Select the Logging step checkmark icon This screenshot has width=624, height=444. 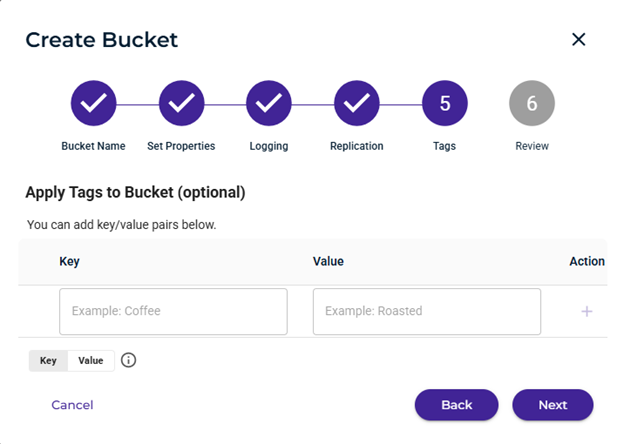point(269,103)
